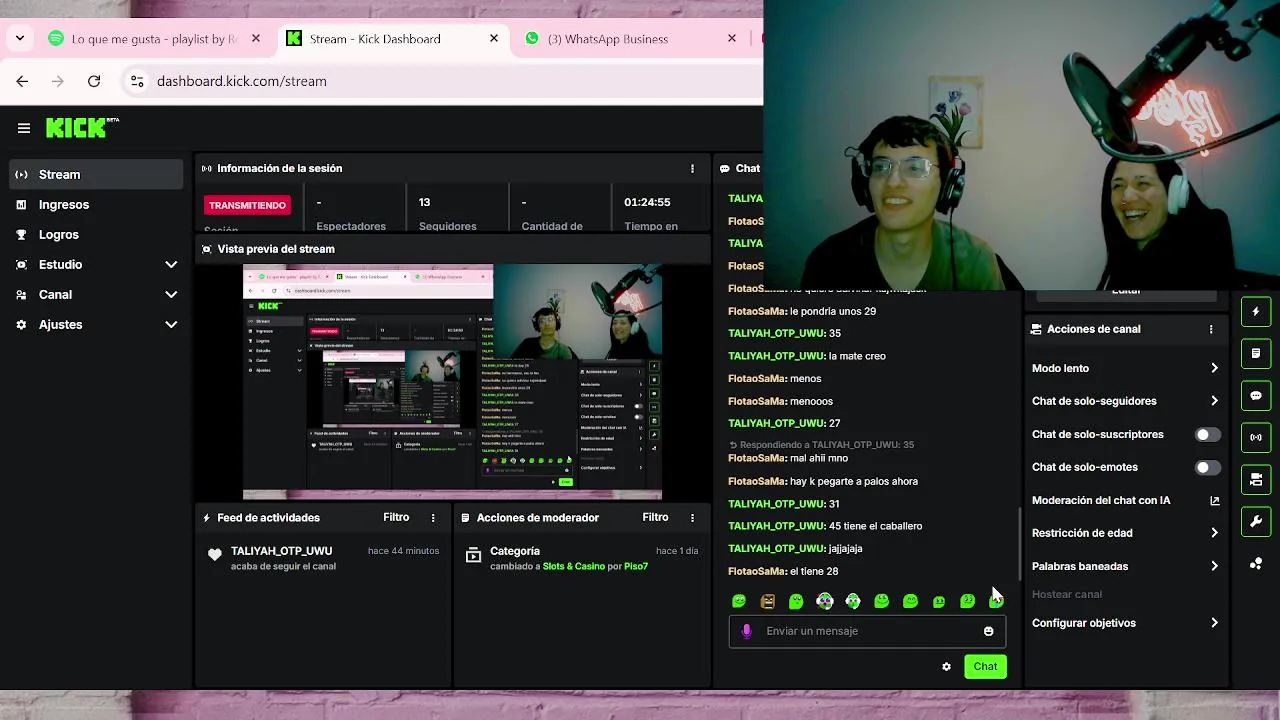Click chat message '45 tiene el caballero'
The width and height of the screenshot is (1280, 720).
click(875, 526)
